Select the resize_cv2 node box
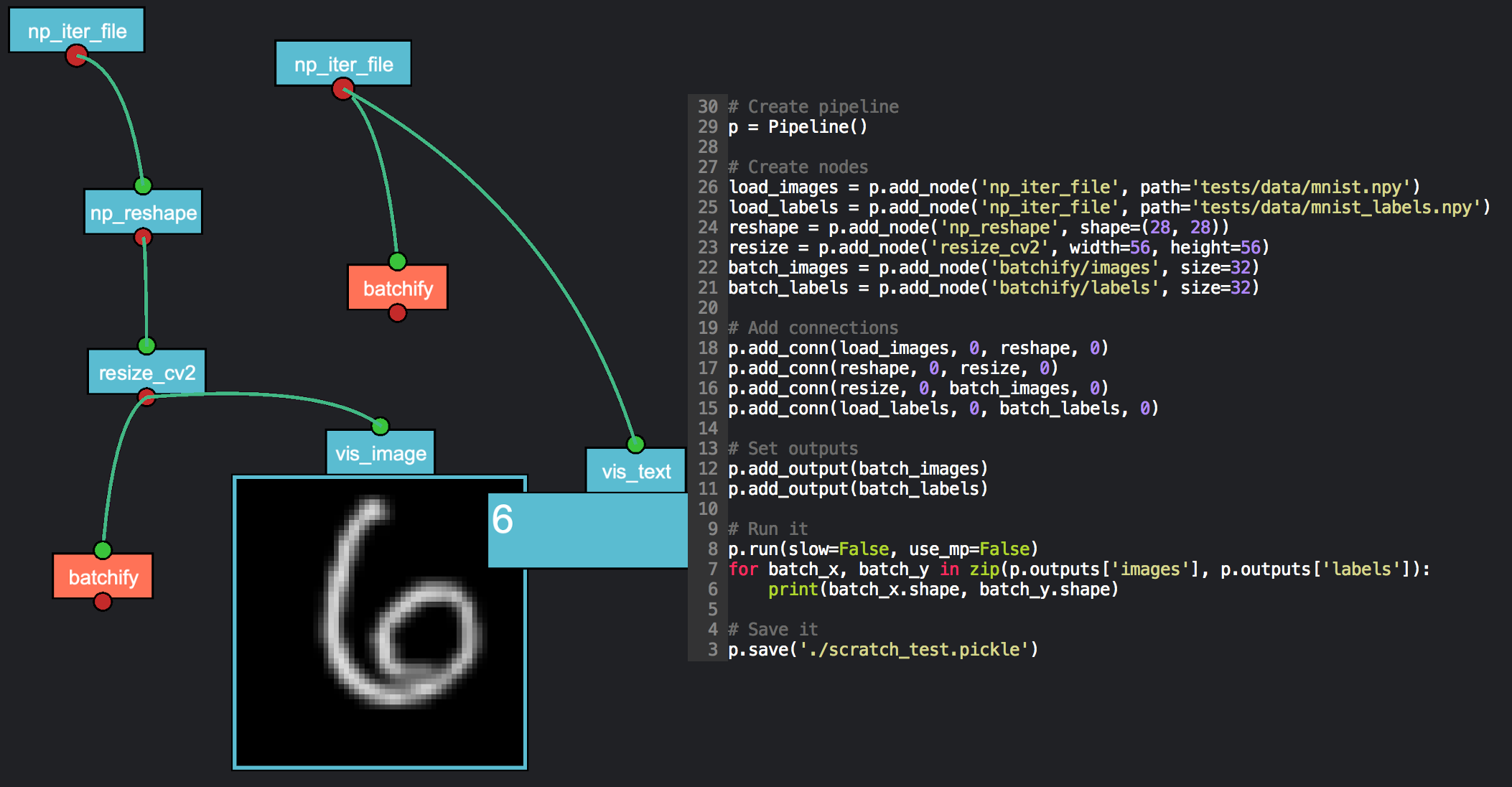Viewport: 1512px width, 787px height. pos(146,373)
